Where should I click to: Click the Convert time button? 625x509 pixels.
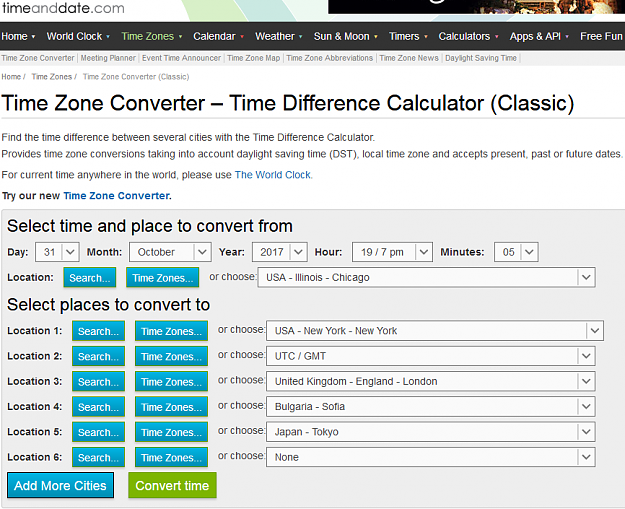172,485
